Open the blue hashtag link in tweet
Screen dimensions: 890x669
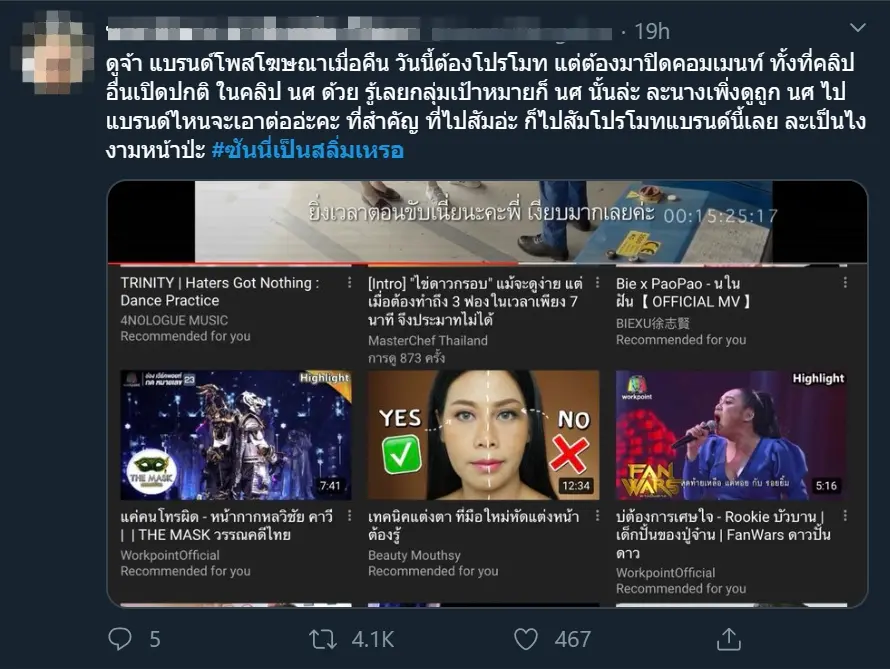308,150
